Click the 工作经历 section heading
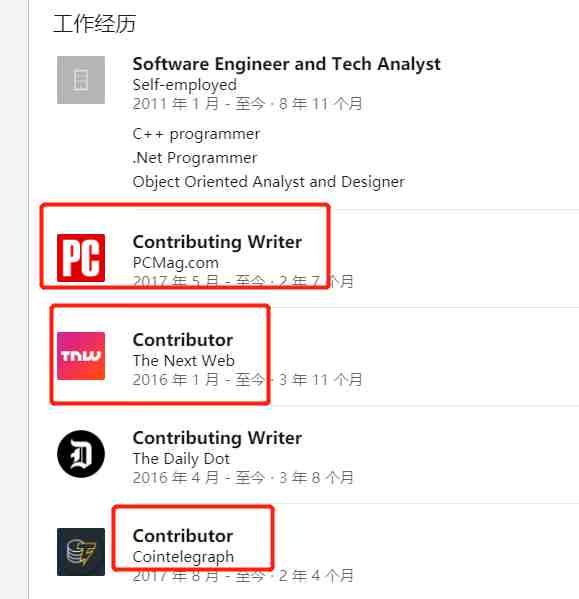Viewport: 579px width, 599px height. coord(95,24)
